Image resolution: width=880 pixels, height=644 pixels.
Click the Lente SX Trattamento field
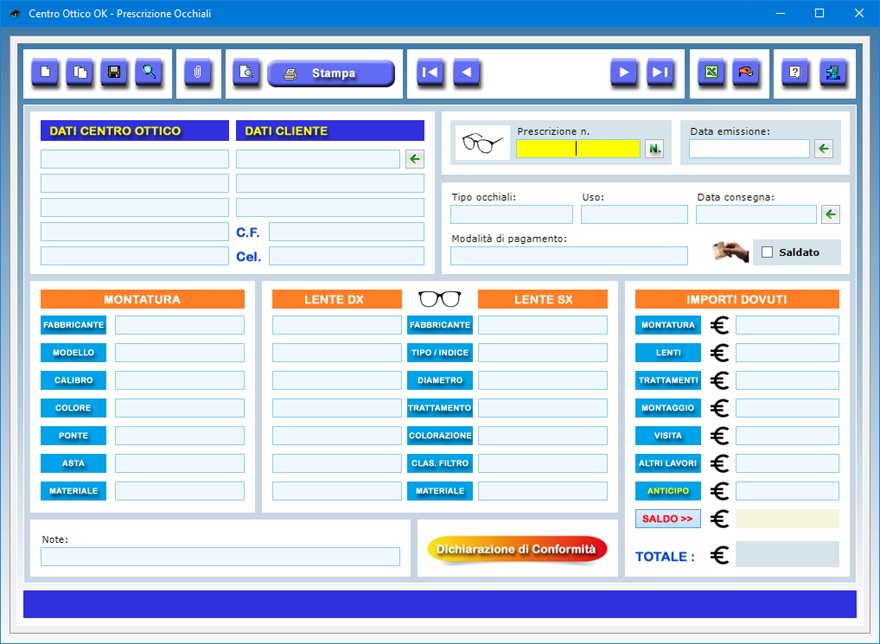543,408
